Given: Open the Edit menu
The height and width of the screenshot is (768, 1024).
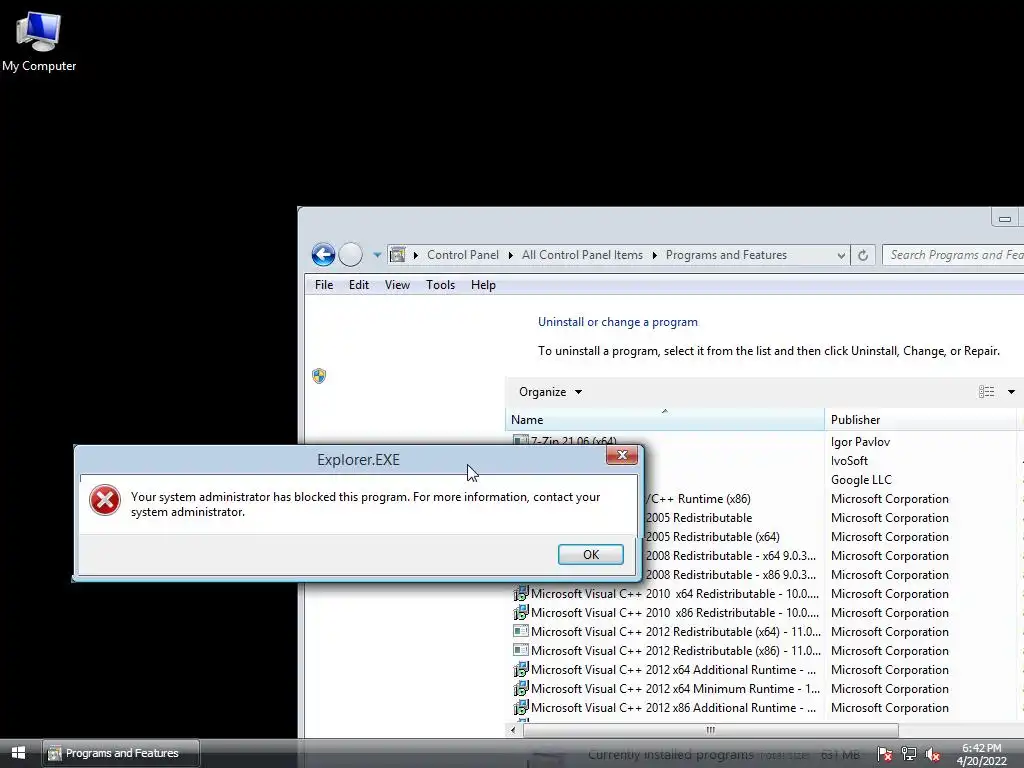Looking at the screenshot, I should (x=359, y=285).
